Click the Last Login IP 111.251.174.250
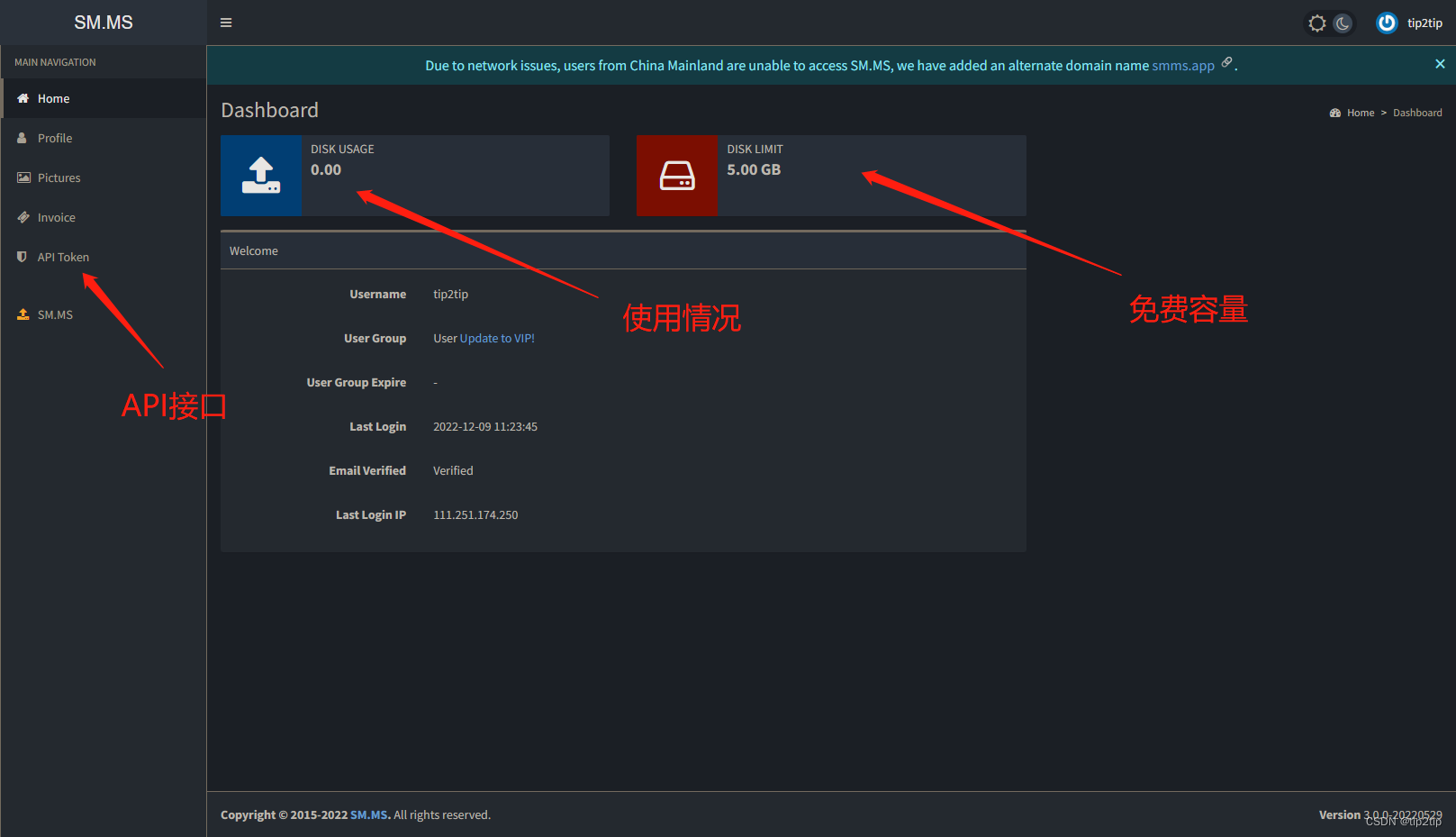The height and width of the screenshot is (837, 1456). pos(475,515)
